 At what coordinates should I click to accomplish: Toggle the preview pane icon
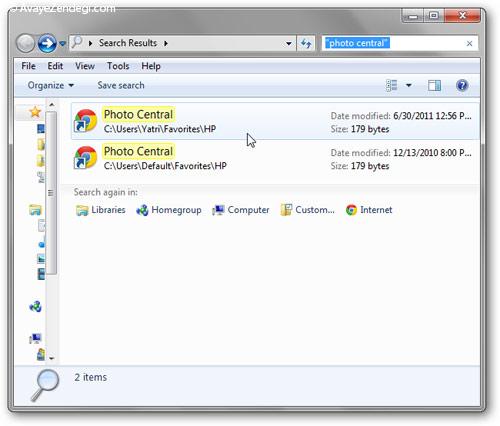(434, 85)
